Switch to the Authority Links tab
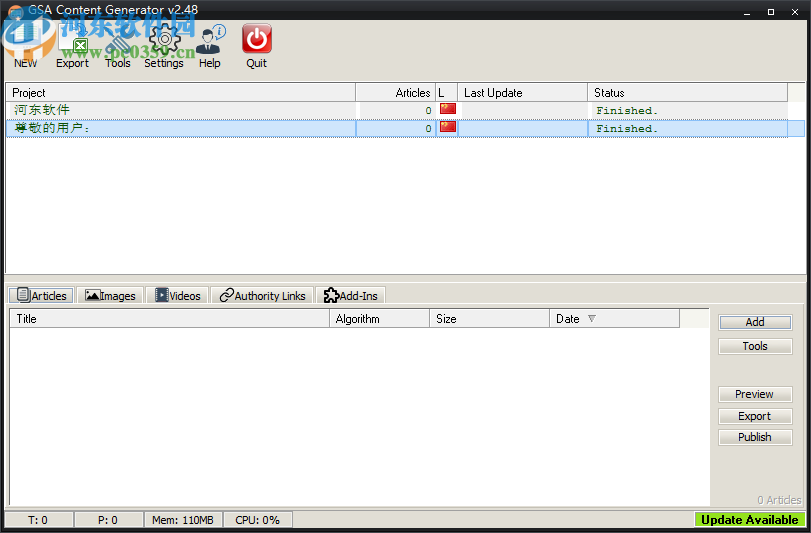Image resolution: width=811 pixels, height=533 pixels. [263, 295]
